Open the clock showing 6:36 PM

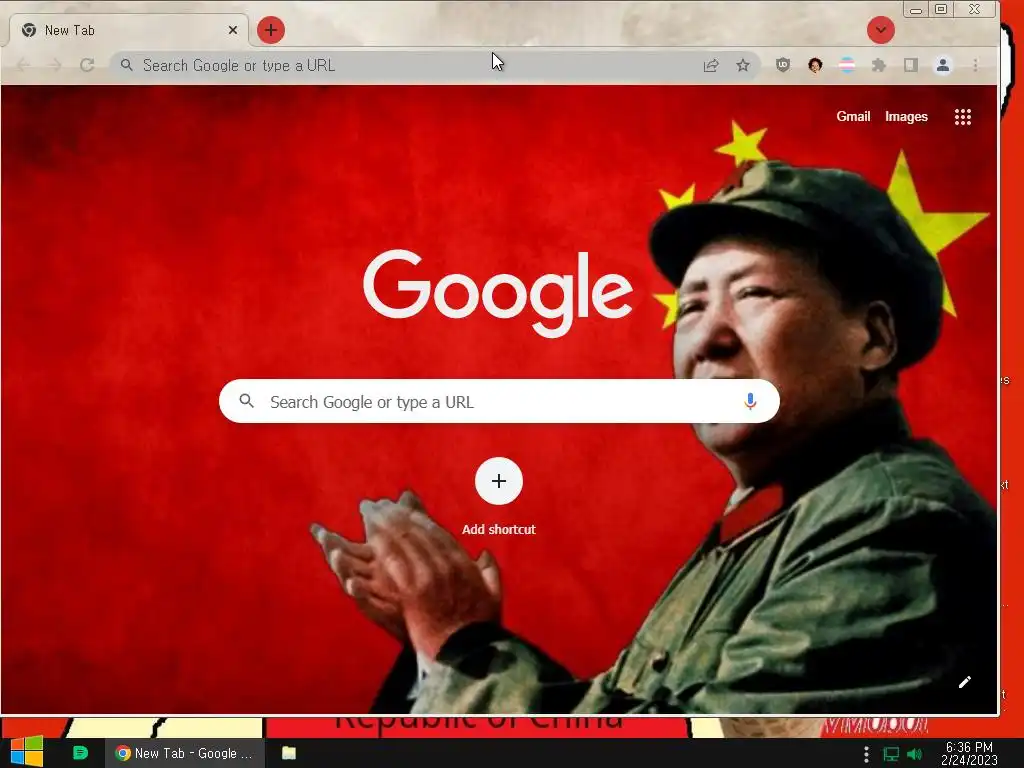(969, 753)
